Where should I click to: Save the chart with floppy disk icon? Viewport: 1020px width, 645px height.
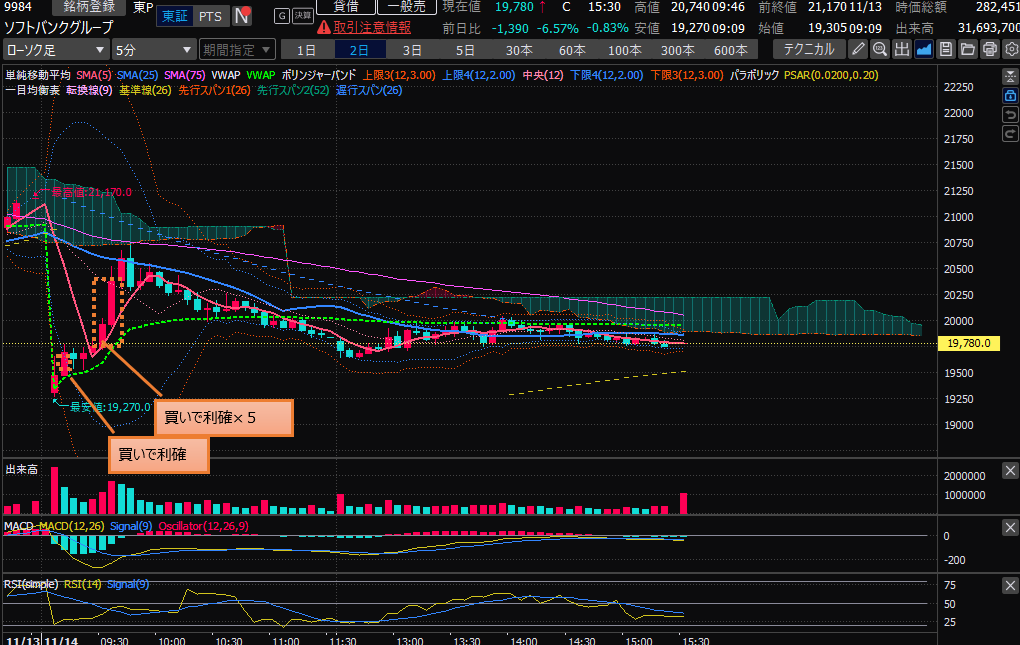[946, 49]
